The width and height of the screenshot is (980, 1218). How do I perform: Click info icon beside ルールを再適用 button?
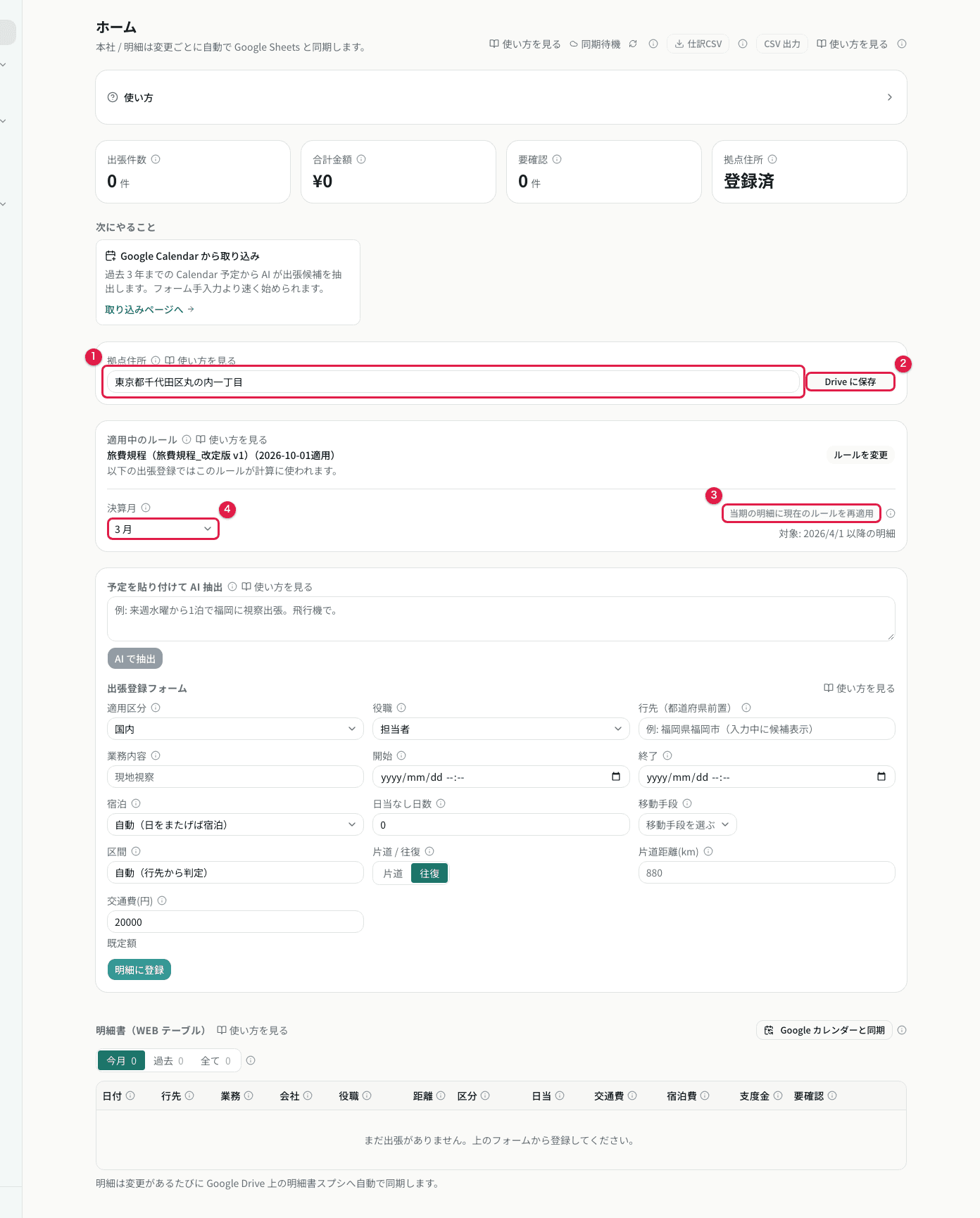(x=891, y=513)
